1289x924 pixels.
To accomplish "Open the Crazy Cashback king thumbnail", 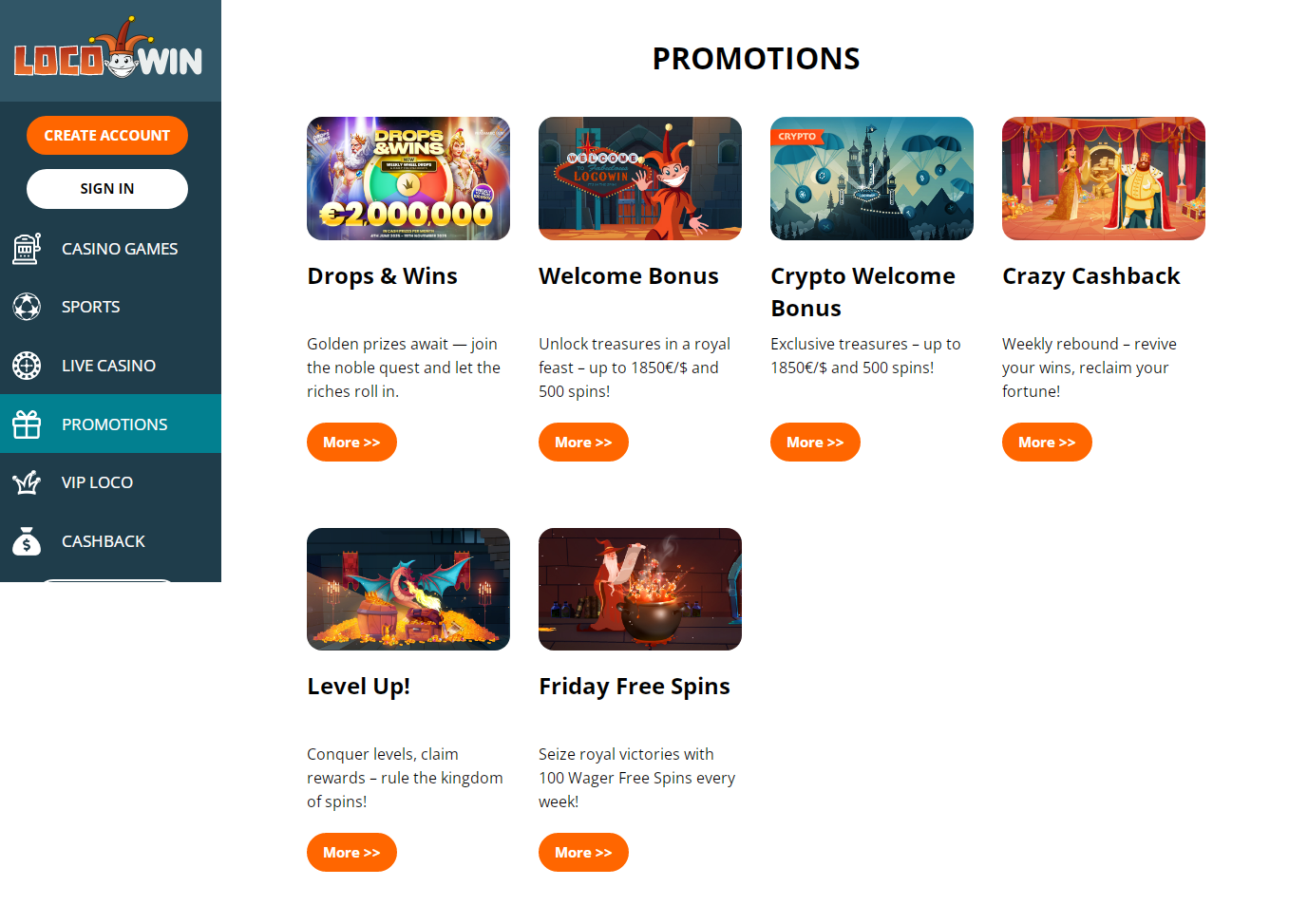I will 1104,179.
